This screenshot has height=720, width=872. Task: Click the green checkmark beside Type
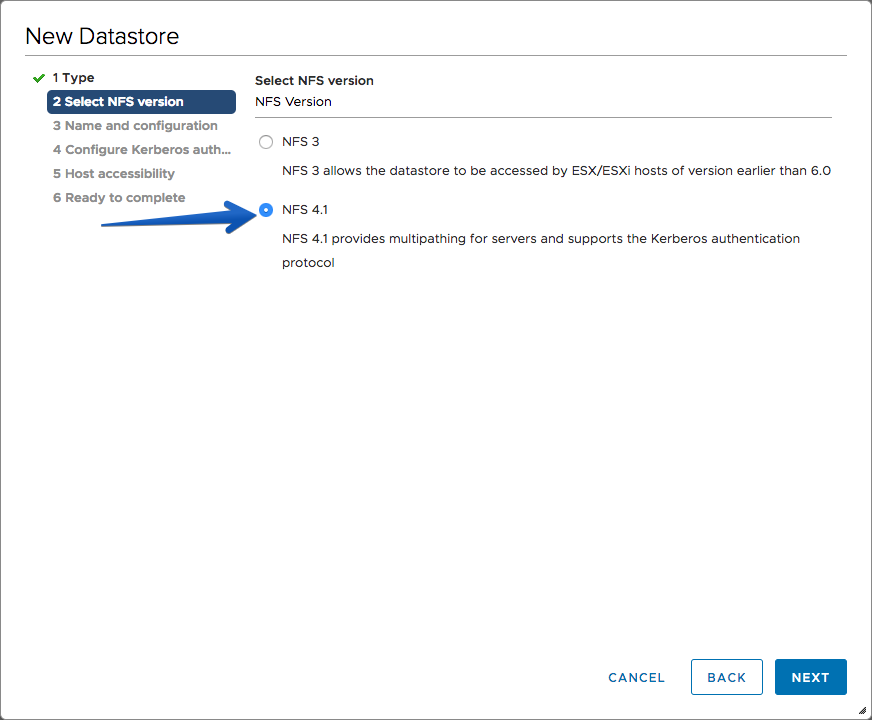[x=38, y=78]
